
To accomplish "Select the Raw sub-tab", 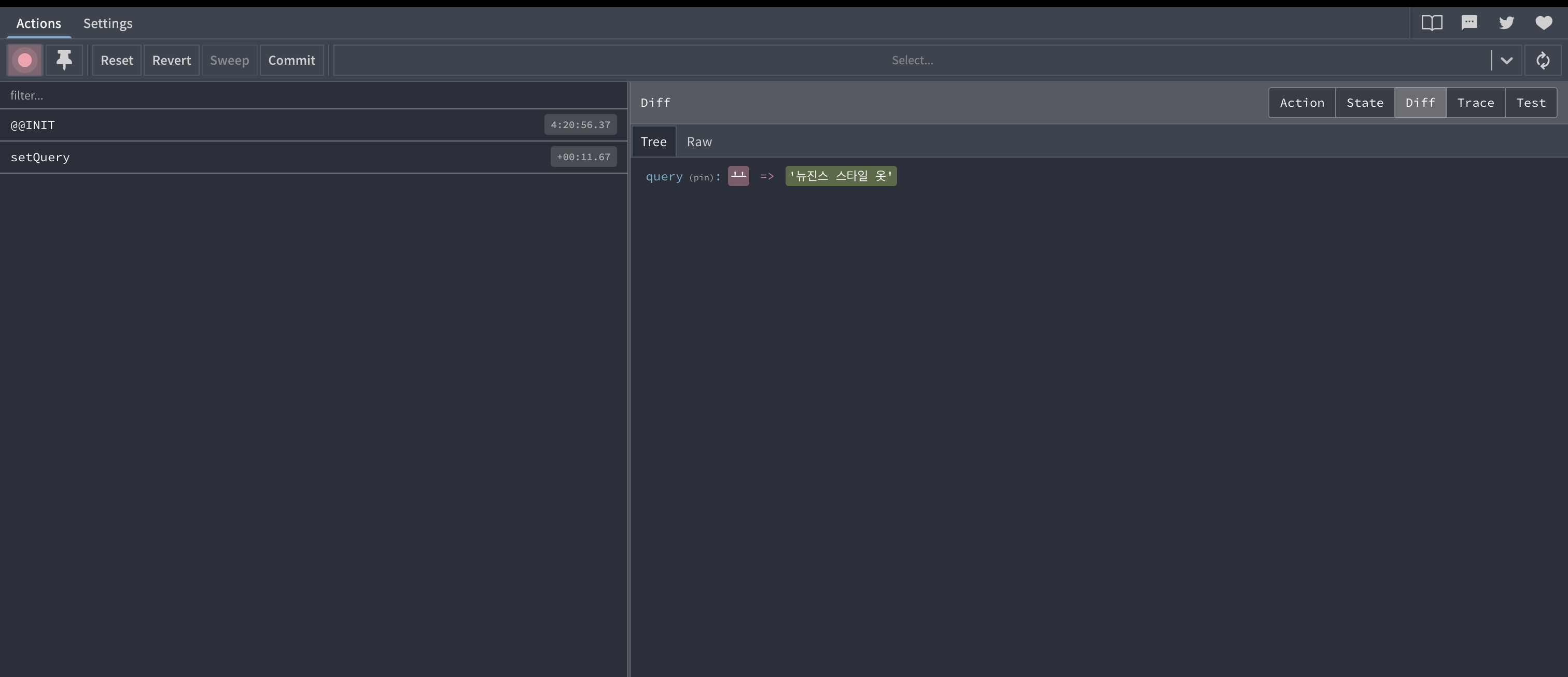I will point(699,142).
